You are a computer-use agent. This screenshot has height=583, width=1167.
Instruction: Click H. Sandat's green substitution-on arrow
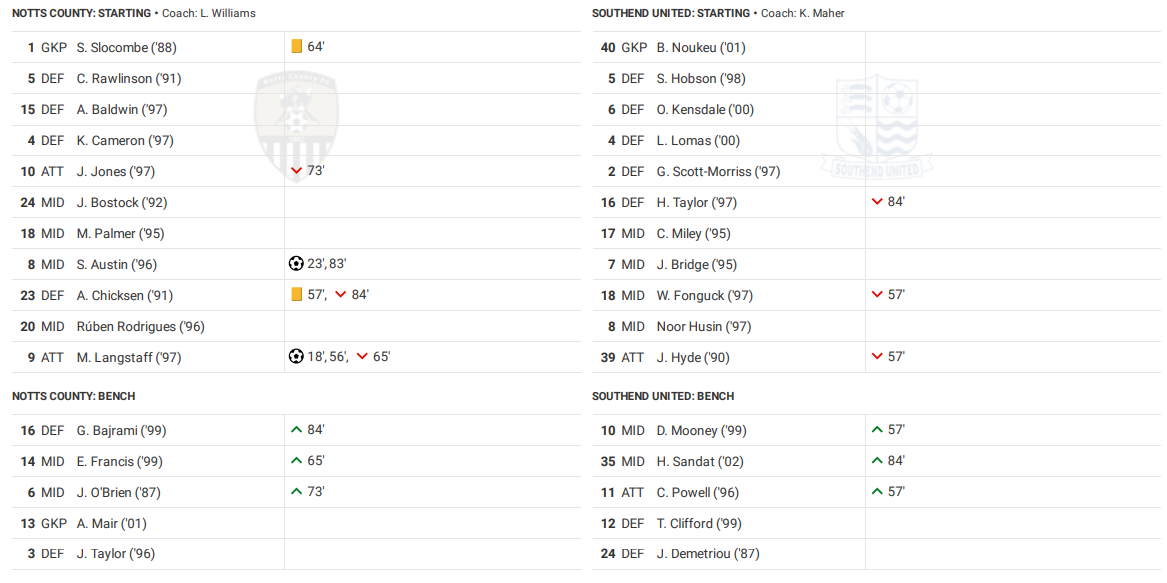[877, 461]
